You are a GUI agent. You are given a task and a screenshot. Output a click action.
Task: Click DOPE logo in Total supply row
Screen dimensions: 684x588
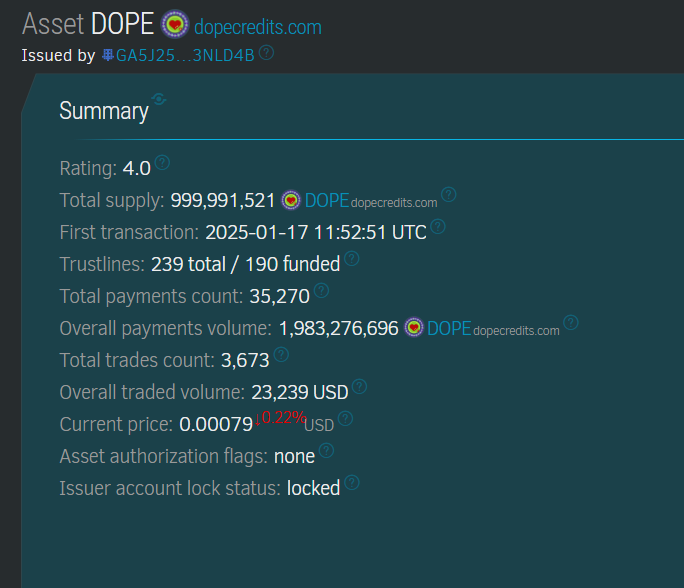[291, 200]
